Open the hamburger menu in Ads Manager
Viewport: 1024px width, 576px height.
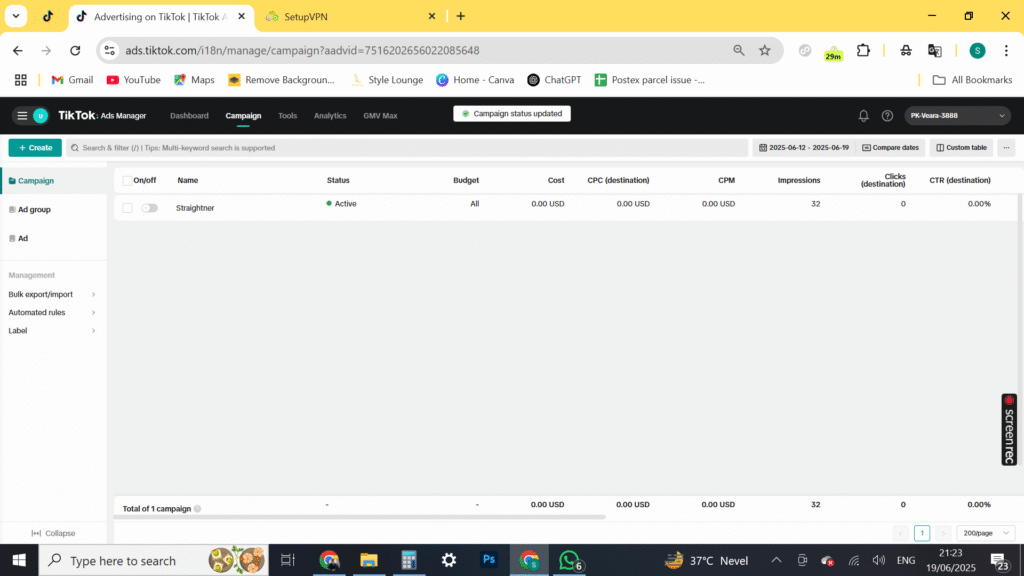pyautogui.click(x=21, y=116)
